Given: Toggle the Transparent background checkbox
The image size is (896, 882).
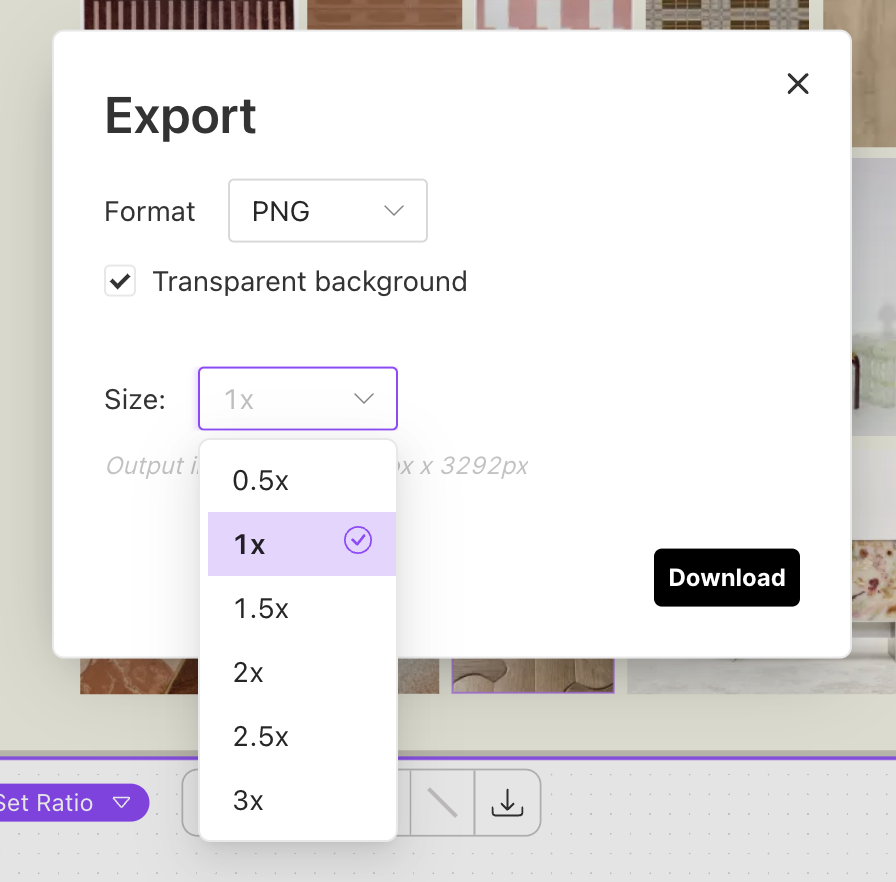Looking at the screenshot, I should point(120,281).
